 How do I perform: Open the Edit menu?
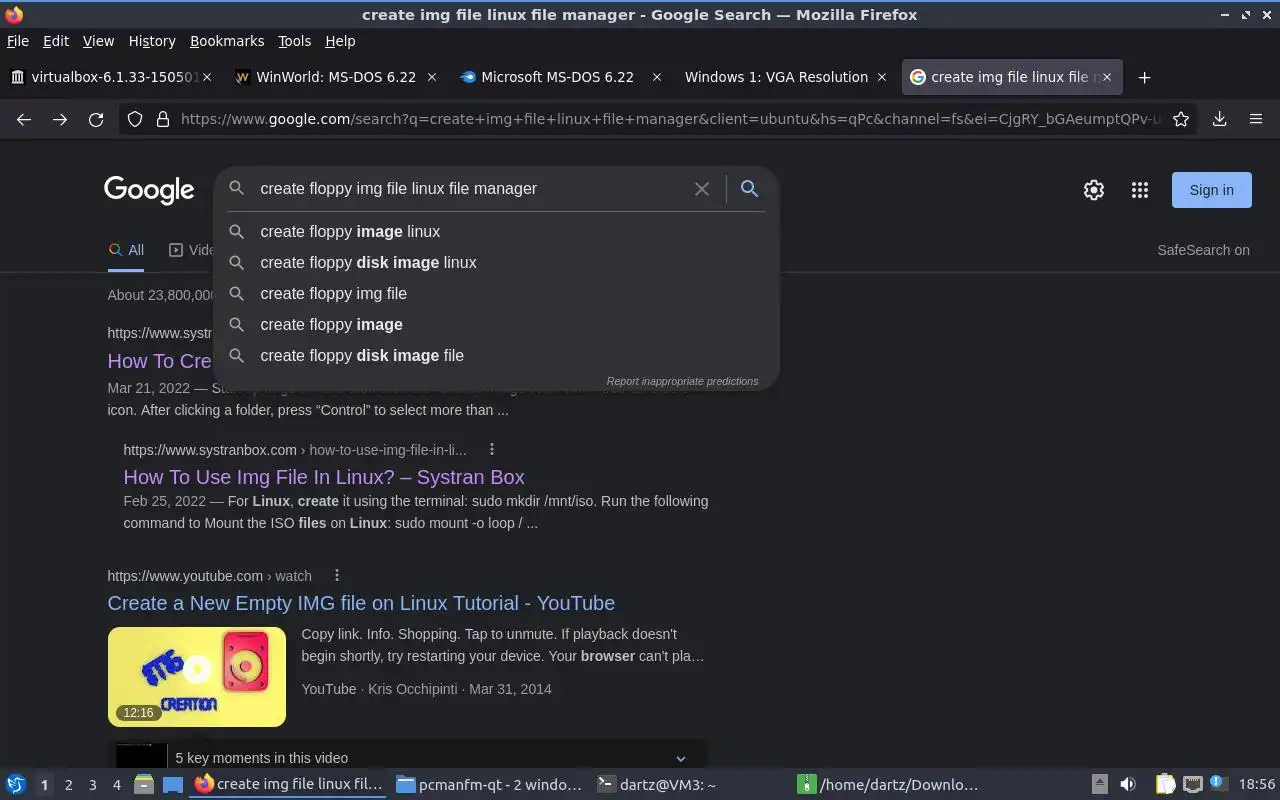(x=56, y=41)
